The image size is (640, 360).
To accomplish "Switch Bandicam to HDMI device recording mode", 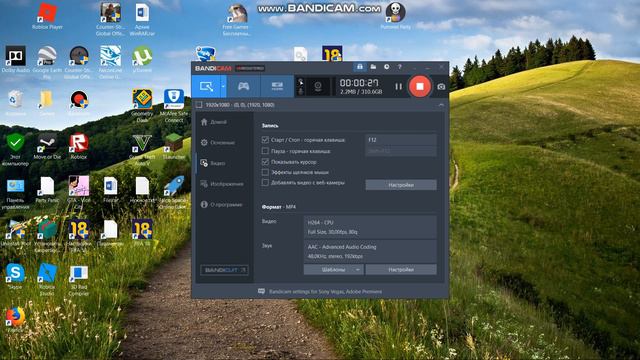I will click(277, 86).
